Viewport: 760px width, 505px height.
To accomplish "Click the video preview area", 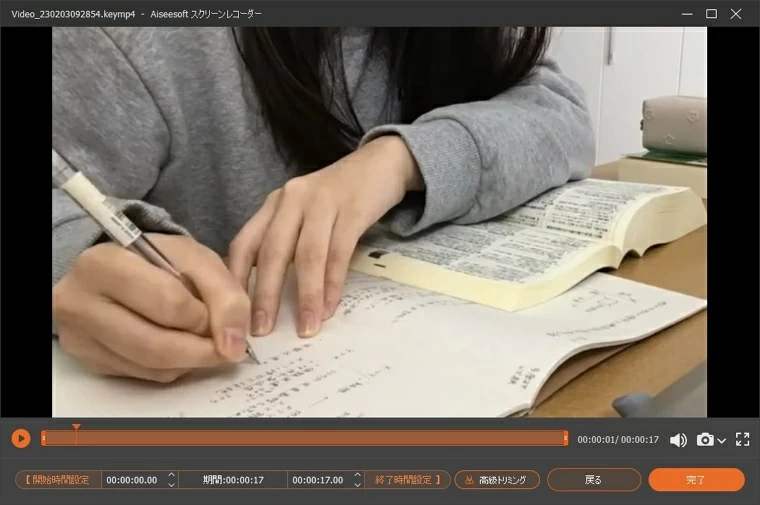I will (x=379, y=222).
